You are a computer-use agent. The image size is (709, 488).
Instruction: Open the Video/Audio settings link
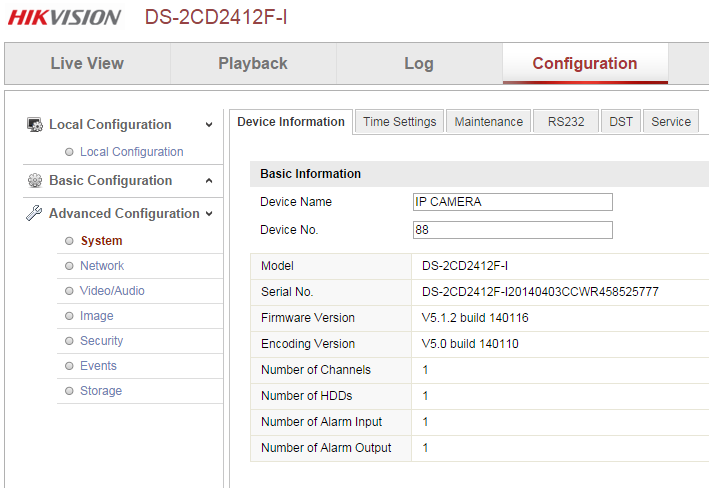tap(112, 291)
